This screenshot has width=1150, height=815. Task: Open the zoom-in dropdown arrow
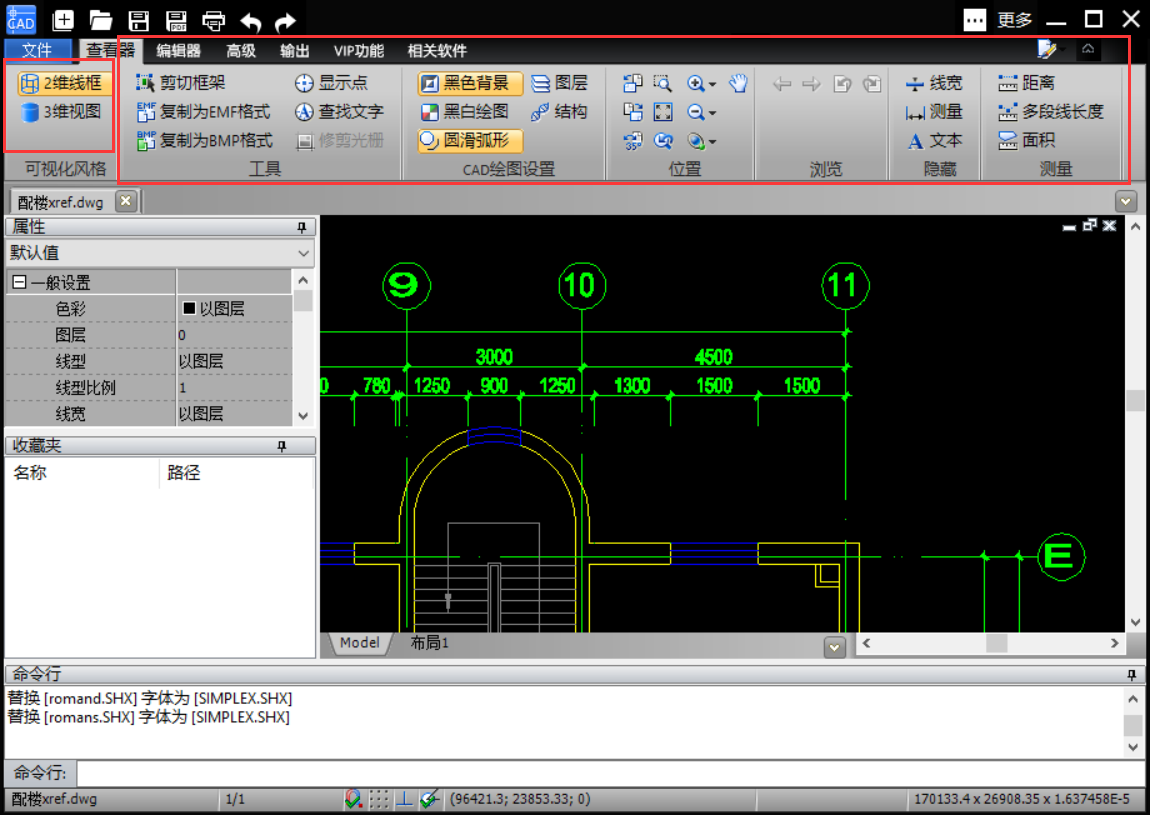click(712, 85)
